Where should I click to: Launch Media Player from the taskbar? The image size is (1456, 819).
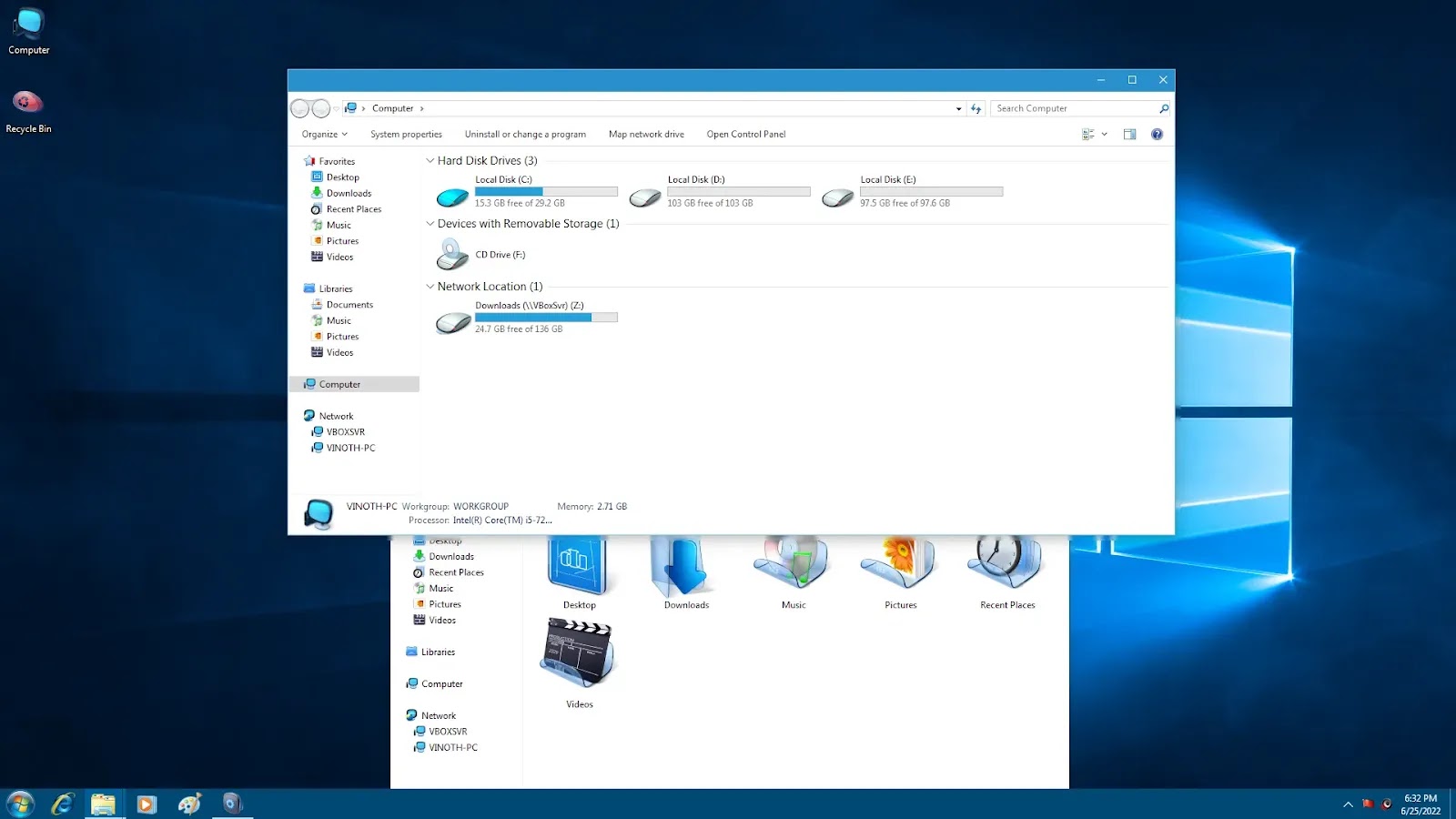(147, 804)
